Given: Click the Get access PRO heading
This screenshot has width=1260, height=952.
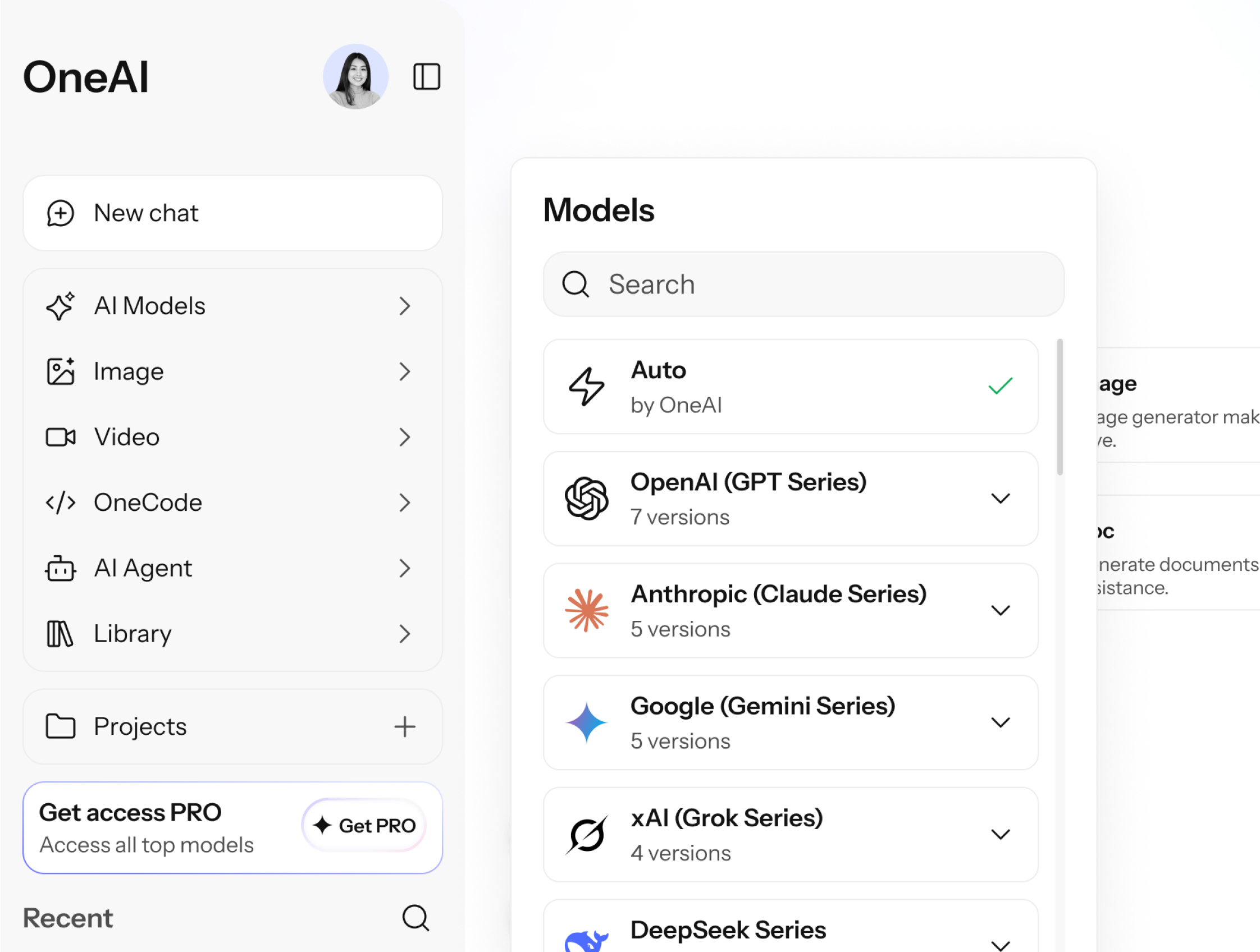Looking at the screenshot, I should coord(130,812).
